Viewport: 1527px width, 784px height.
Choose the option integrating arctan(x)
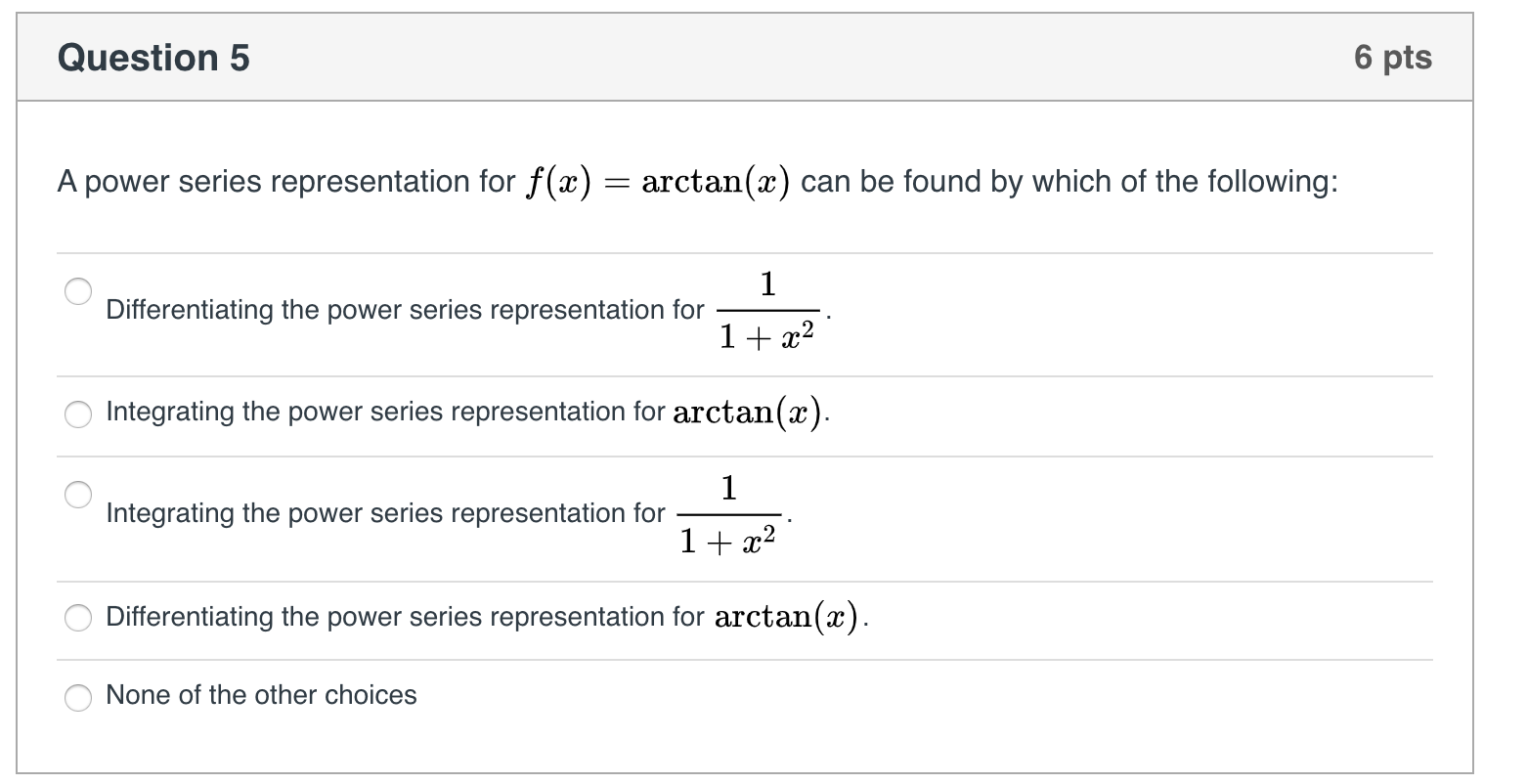[77, 414]
